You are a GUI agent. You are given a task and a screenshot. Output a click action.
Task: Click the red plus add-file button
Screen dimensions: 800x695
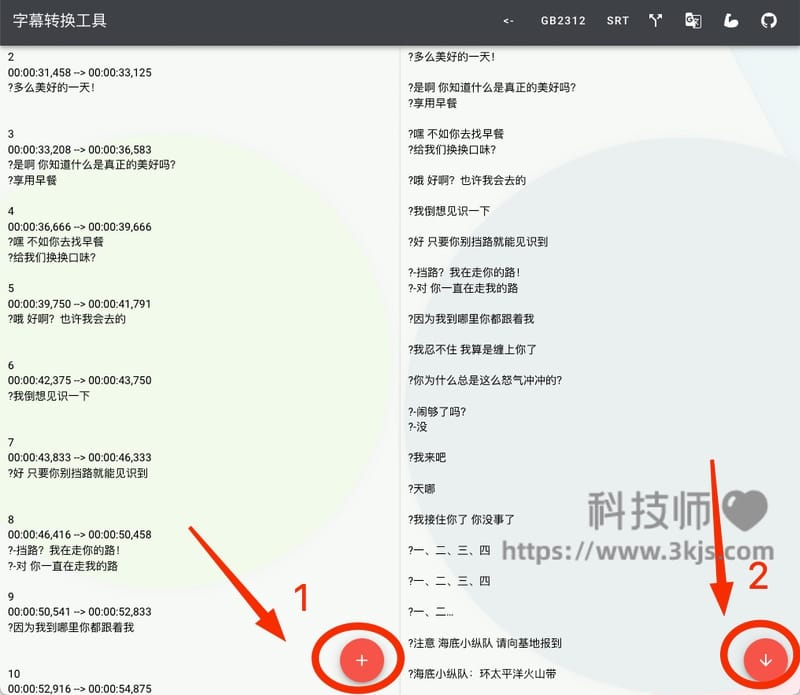pyautogui.click(x=361, y=660)
